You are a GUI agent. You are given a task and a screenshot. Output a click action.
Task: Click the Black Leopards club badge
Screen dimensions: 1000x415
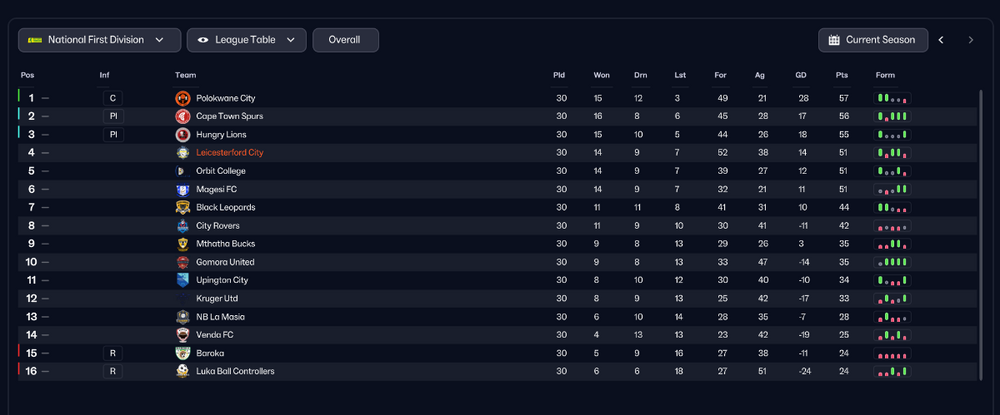[182, 207]
